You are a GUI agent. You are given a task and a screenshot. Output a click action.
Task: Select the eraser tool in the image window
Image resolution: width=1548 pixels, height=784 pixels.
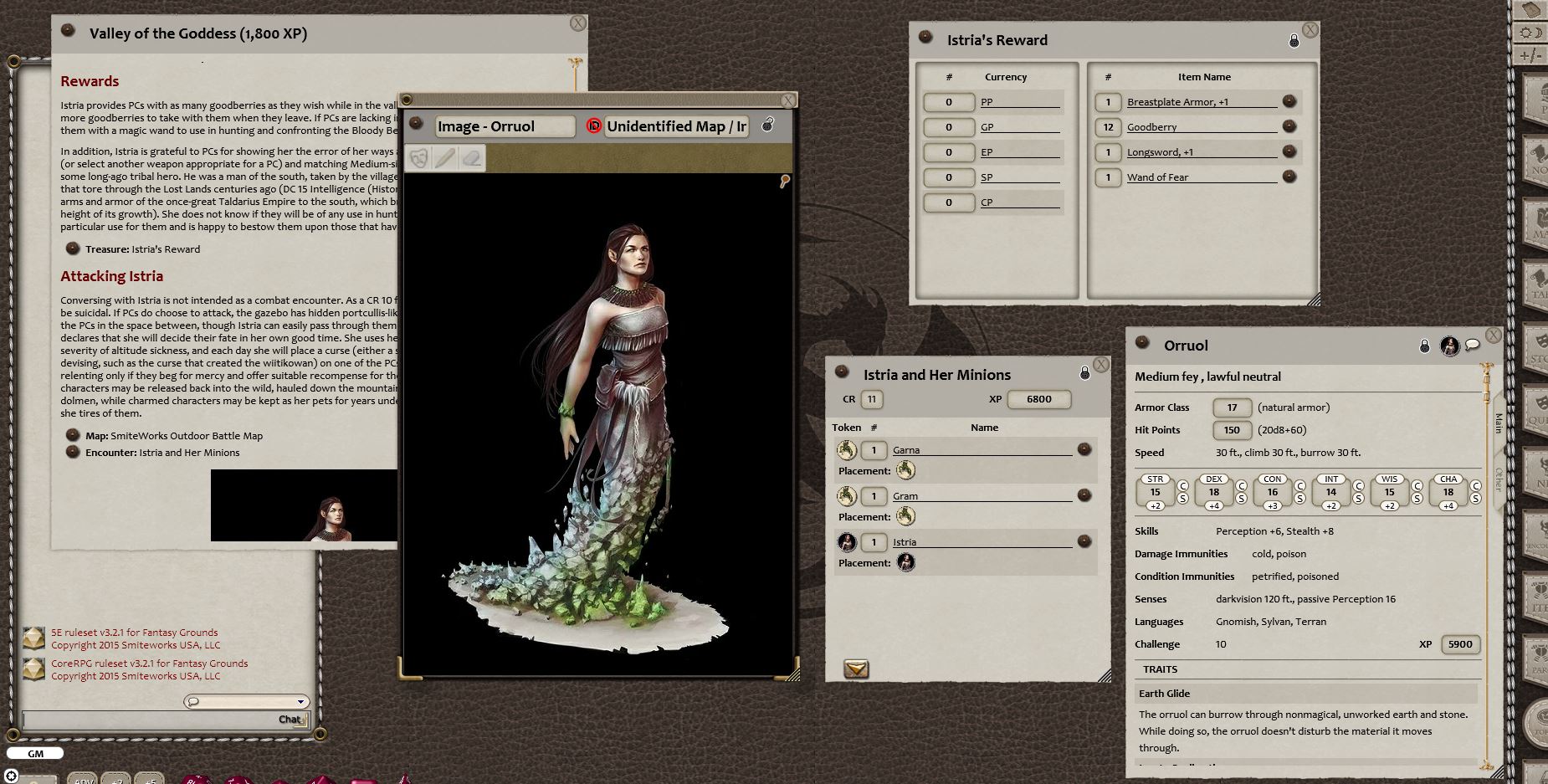[x=471, y=158]
